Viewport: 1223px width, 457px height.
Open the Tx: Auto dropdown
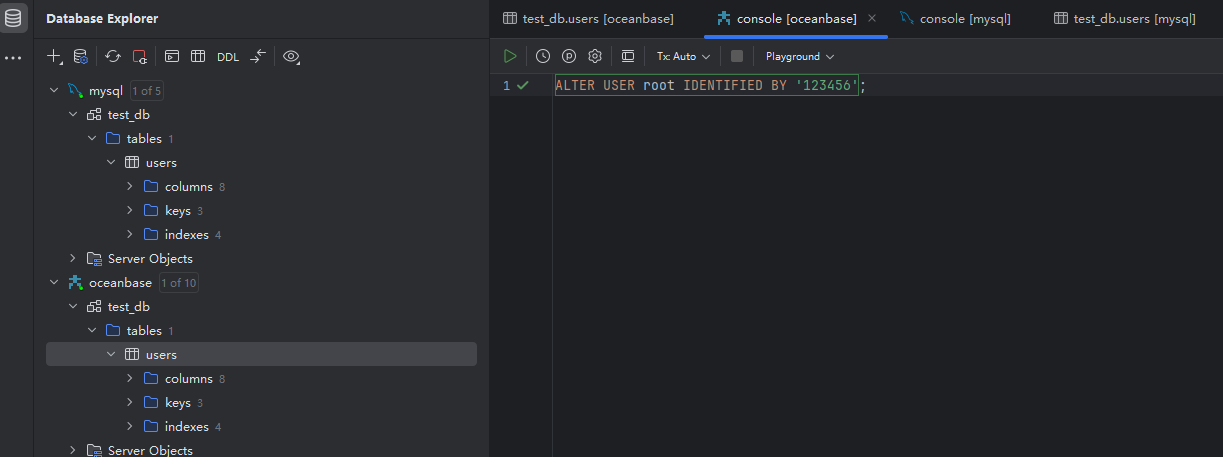pos(683,56)
